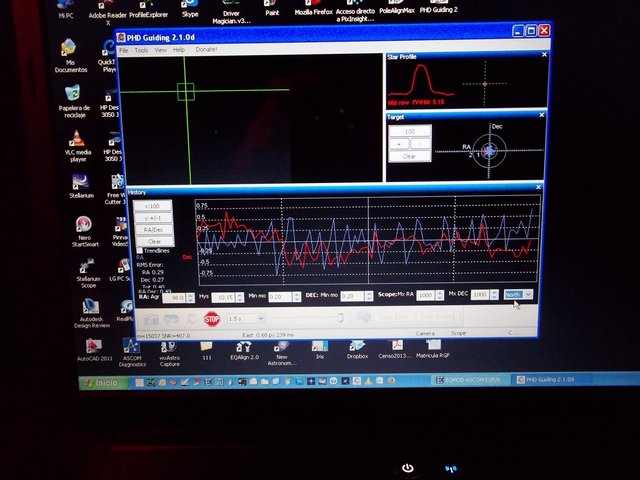Switch to EQMOD ASCOM taskbar item

pos(472,380)
